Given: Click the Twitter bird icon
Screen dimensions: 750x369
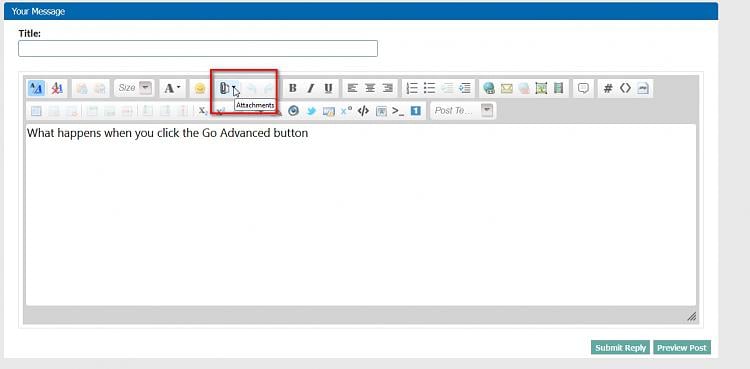Looking at the screenshot, I should [311, 111].
